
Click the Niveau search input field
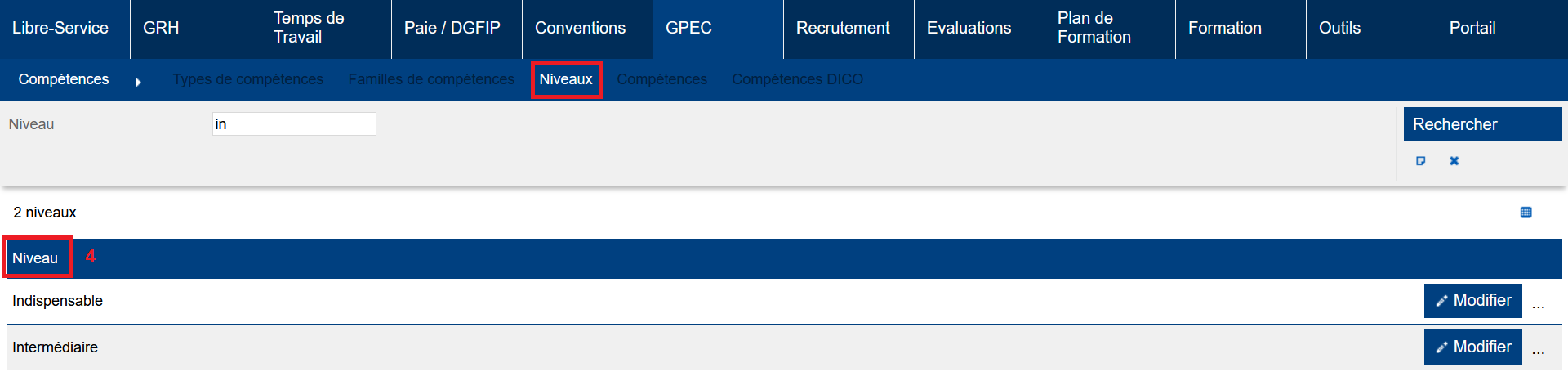click(294, 124)
